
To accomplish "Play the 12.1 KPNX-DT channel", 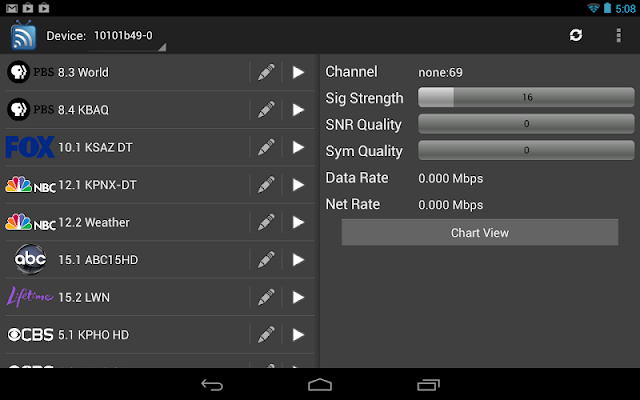I will pos(298,185).
